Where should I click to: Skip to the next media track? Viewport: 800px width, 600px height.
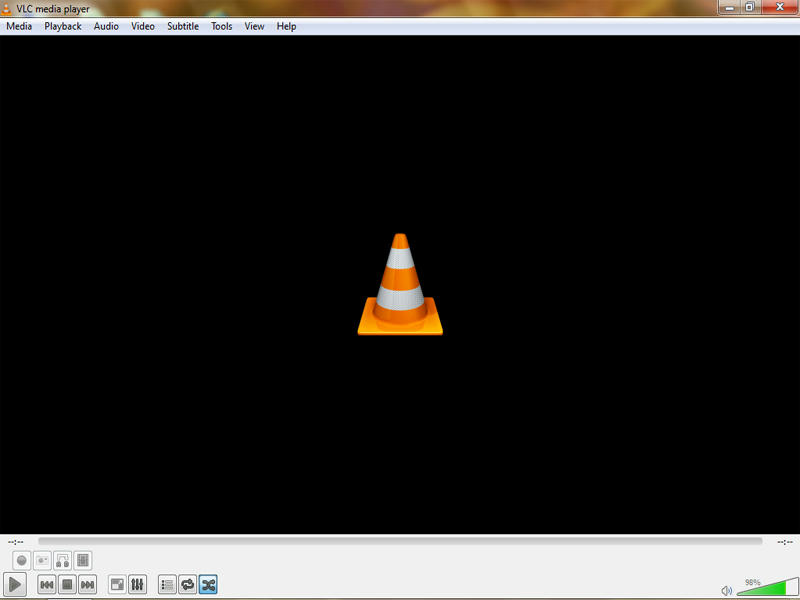[87, 584]
